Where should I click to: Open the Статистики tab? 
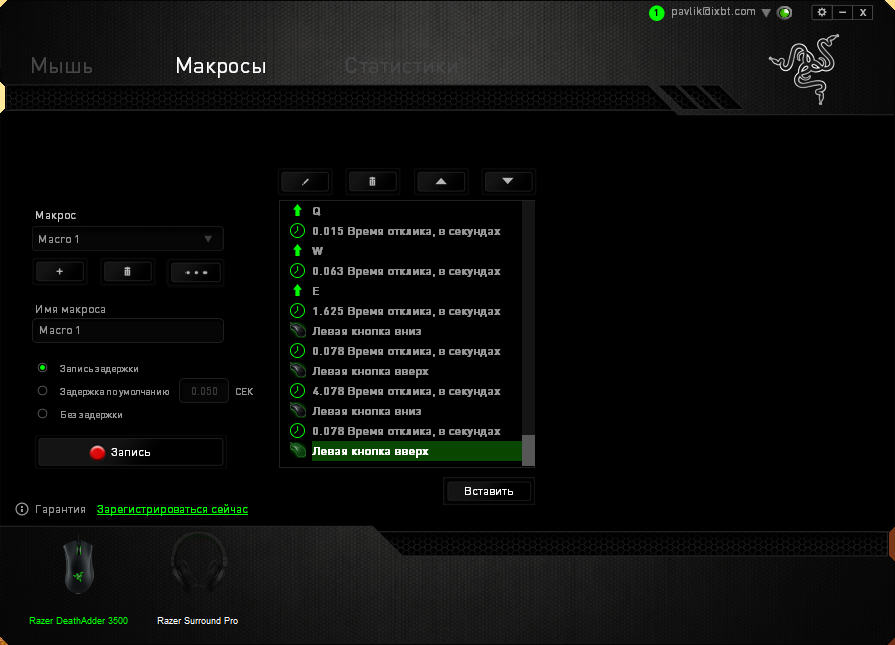pos(400,67)
